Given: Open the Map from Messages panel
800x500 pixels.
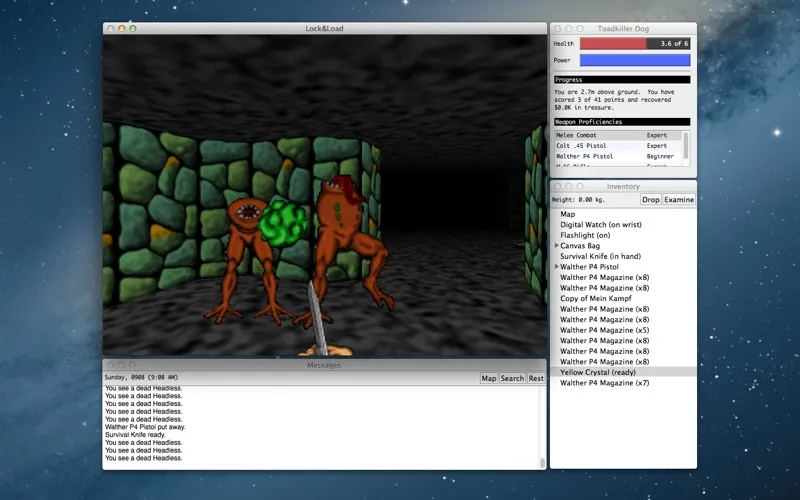Looking at the screenshot, I should click(489, 379).
